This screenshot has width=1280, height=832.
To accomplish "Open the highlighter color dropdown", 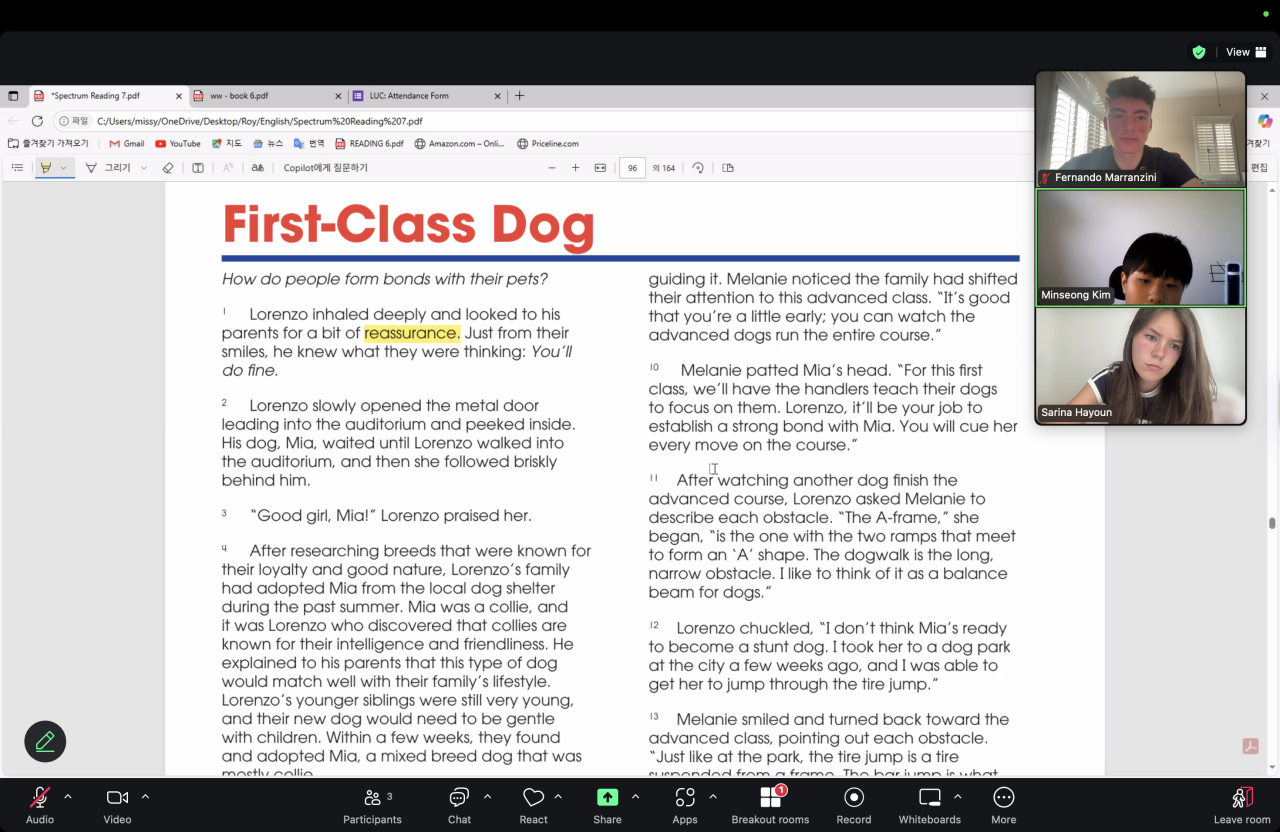I will point(63,168).
